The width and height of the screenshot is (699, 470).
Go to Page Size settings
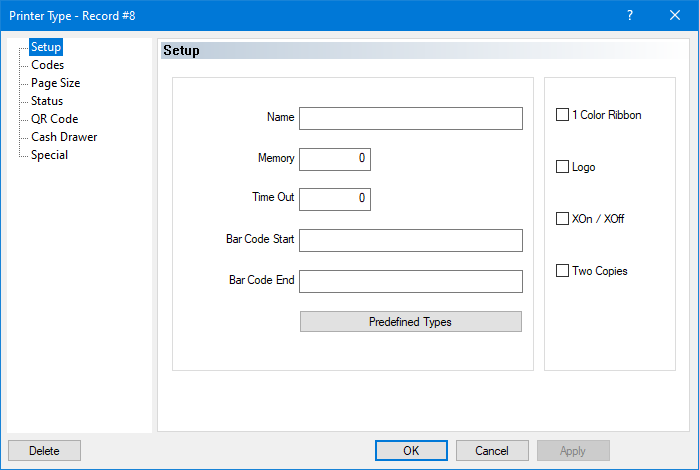click(x=55, y=83)
